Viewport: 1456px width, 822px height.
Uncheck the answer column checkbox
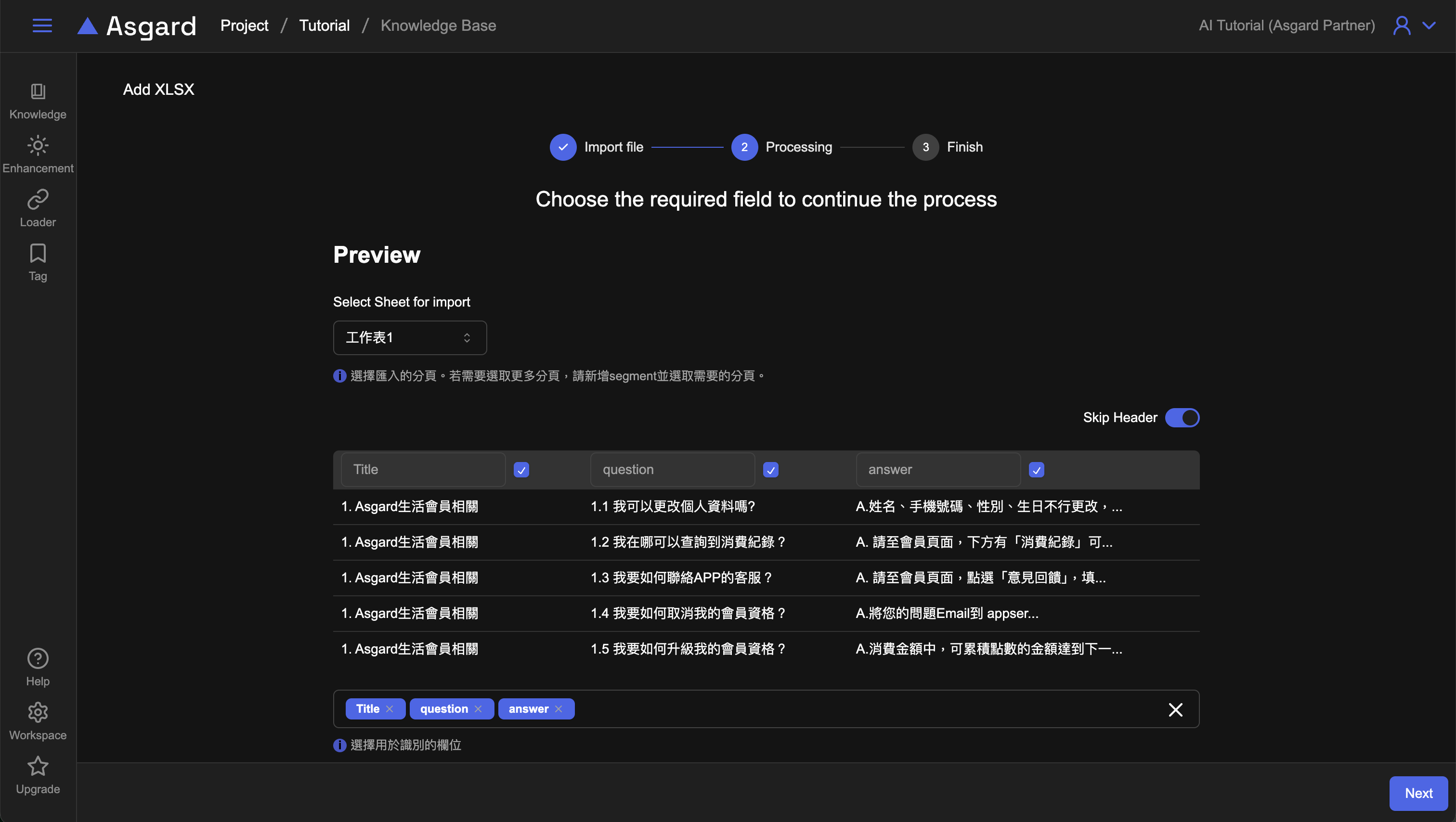[x=1036, y=469]
